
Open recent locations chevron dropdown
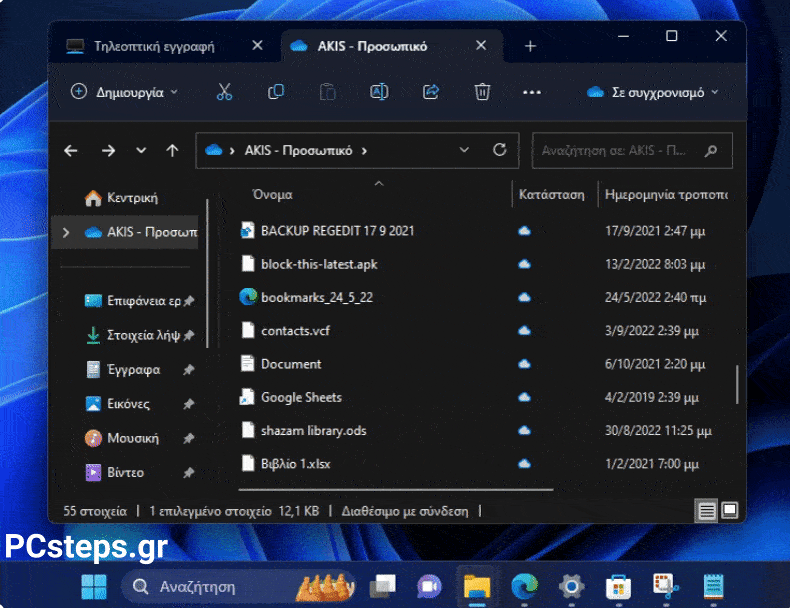click(x=141, y=150)
